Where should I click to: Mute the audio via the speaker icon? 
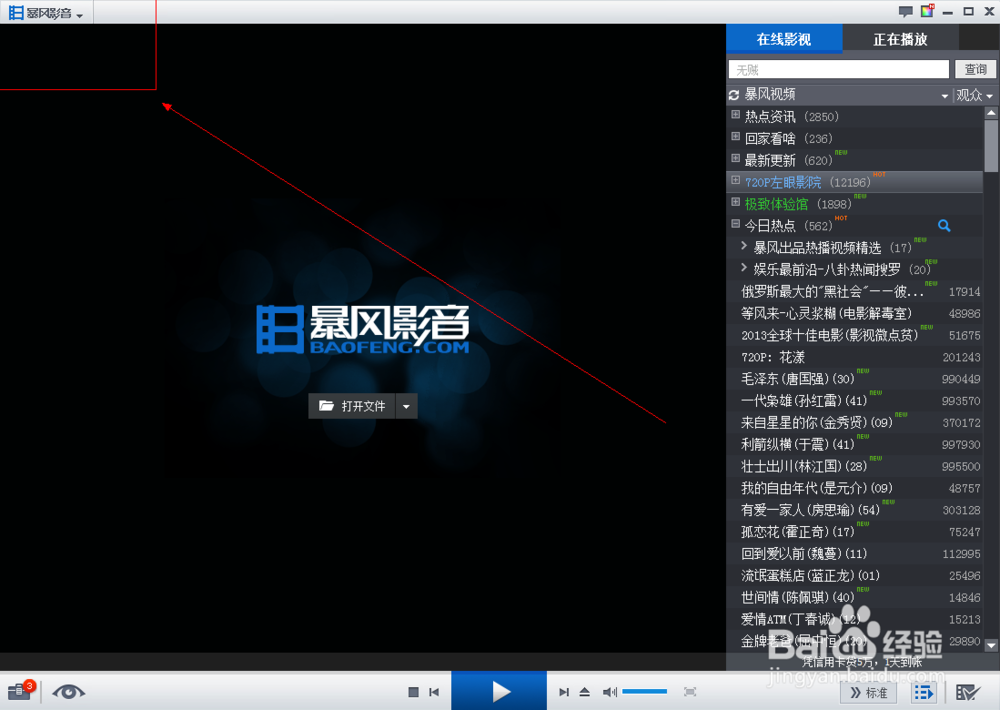610,692
